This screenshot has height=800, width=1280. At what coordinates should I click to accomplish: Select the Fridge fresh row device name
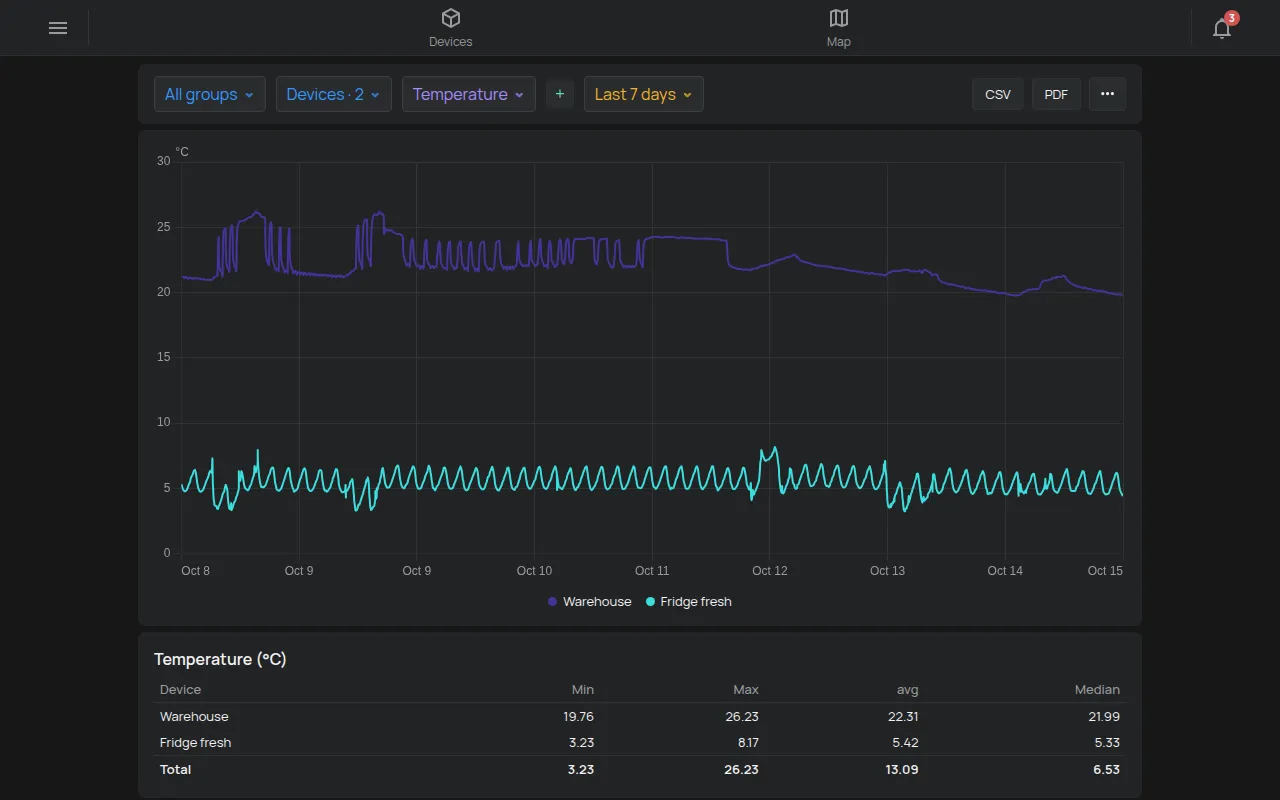pyautogui.click(x=196, y=743)
